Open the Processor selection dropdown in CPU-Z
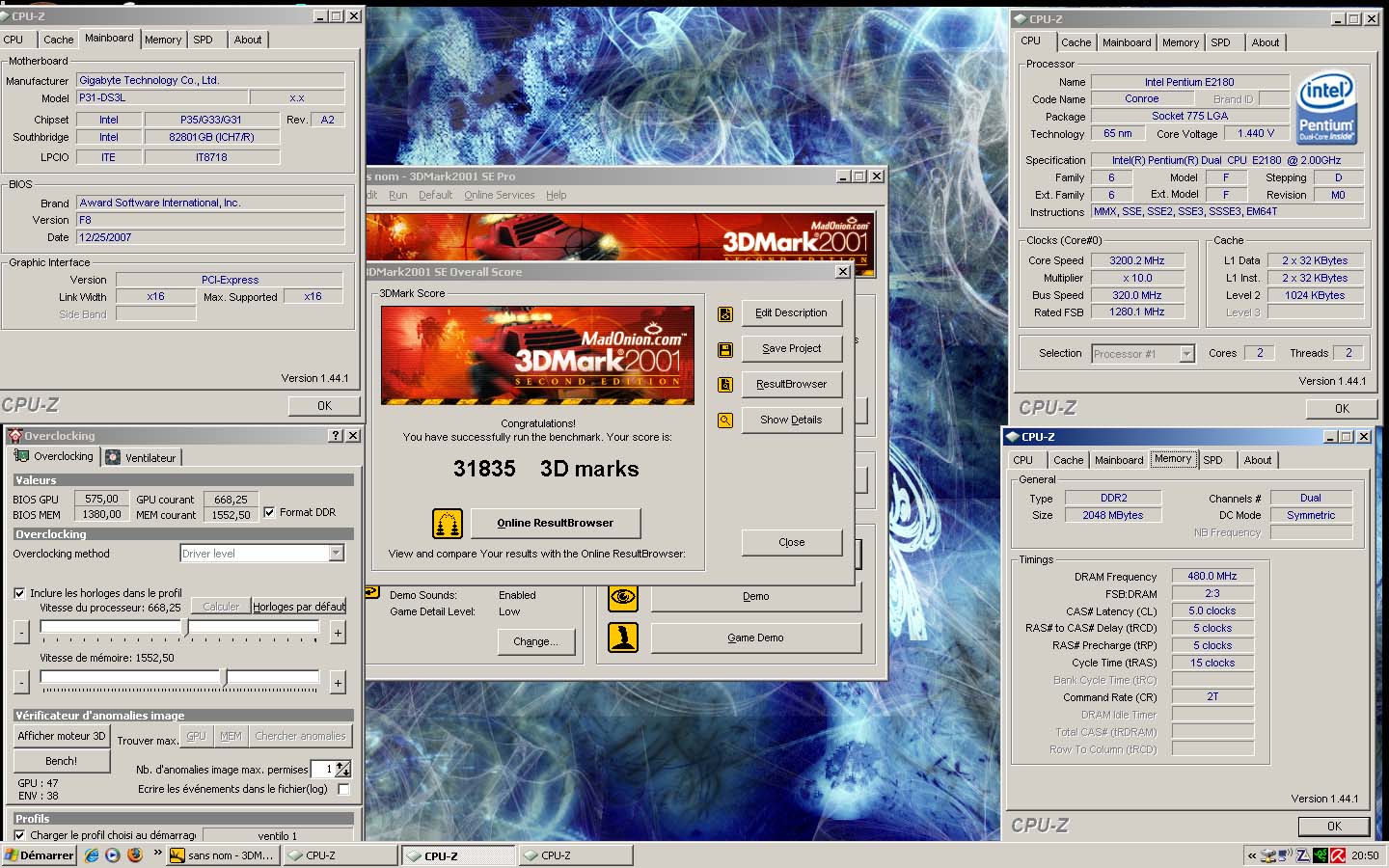 click(1187, 354)
